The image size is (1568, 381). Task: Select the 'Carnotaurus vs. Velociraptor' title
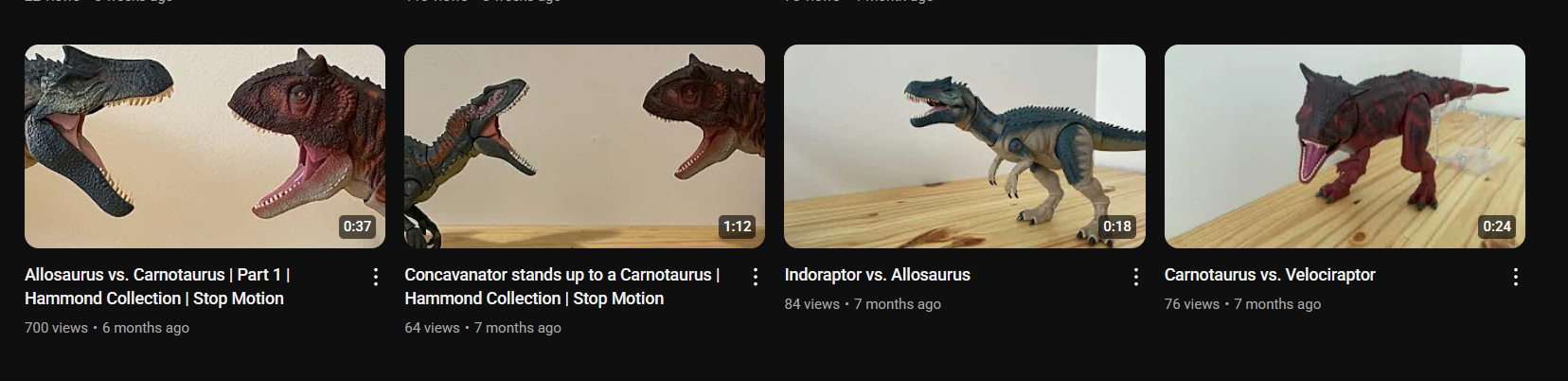[1270, 275]
